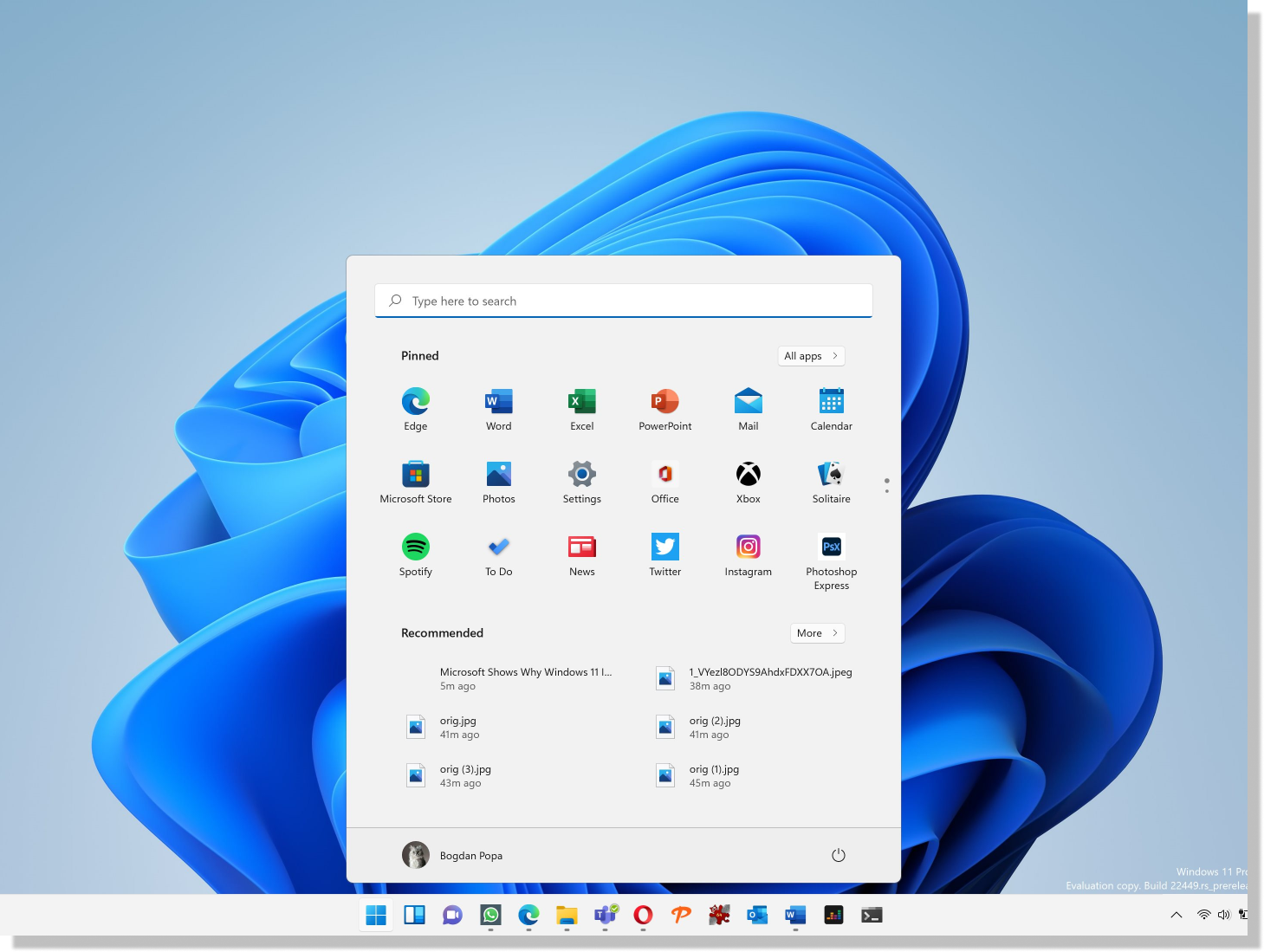The image size is (1264, 952).
Task: Open Teams Chat on the taskbar
Action: click(452, 915)
